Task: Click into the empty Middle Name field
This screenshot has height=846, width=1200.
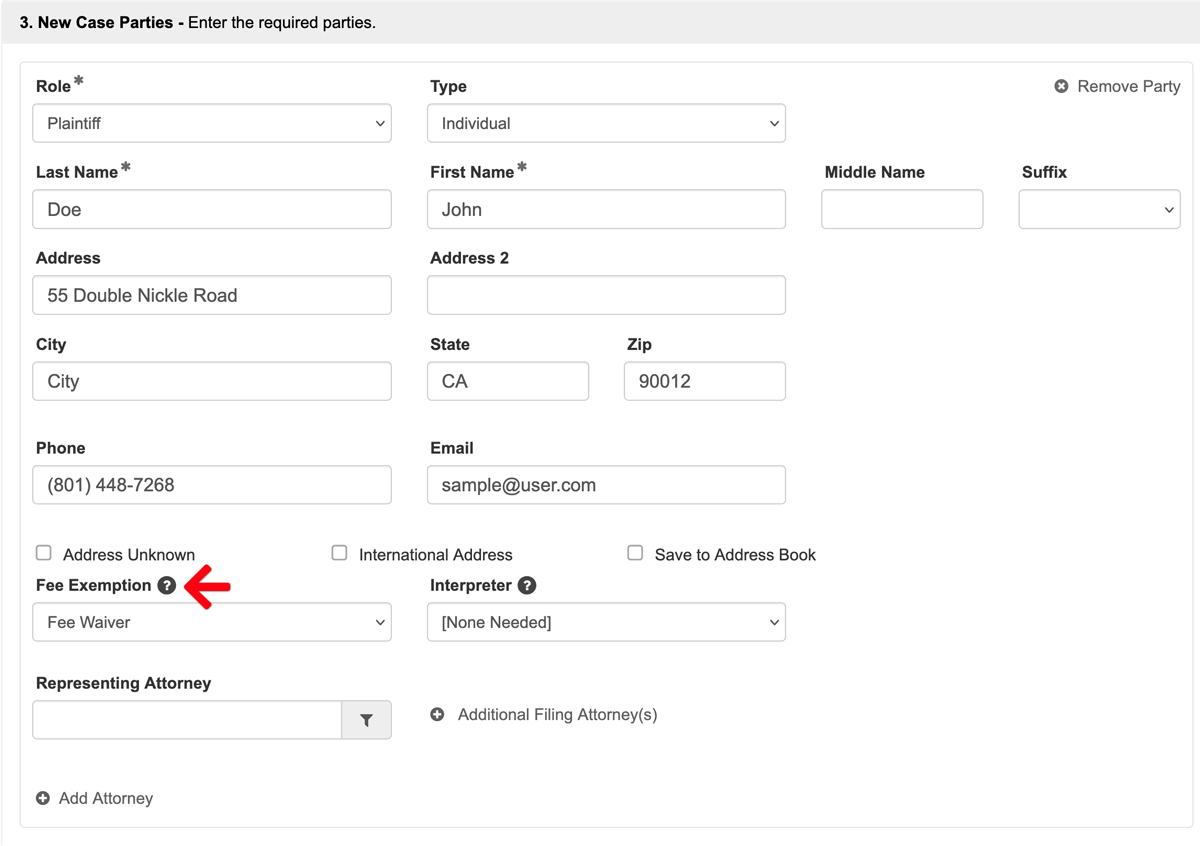Action: (x=902, y=210)
